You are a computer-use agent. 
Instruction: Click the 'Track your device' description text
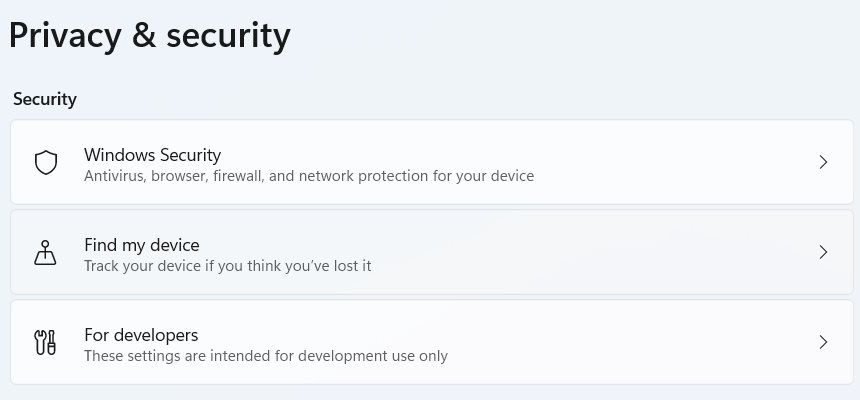point(227,267)
